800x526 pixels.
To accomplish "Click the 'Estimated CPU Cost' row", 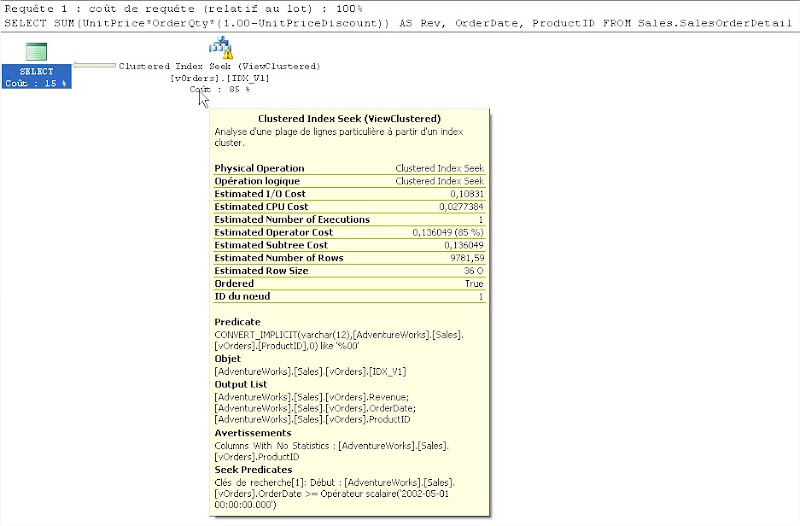I will [x=349, y=207].
